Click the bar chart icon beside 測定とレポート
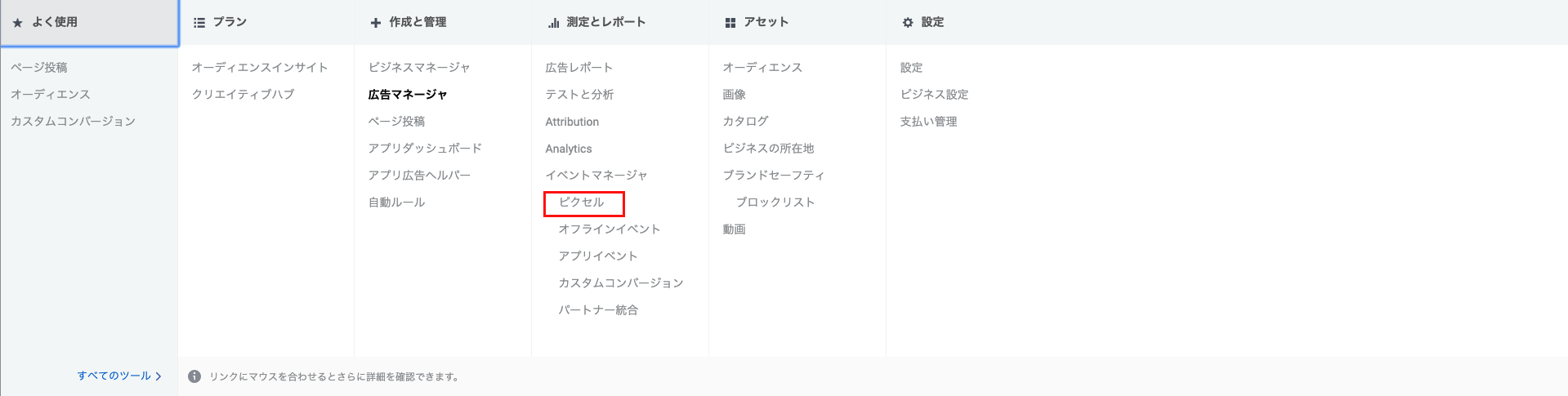Viewport: 1568px width, 396px height. coord(553,23)
